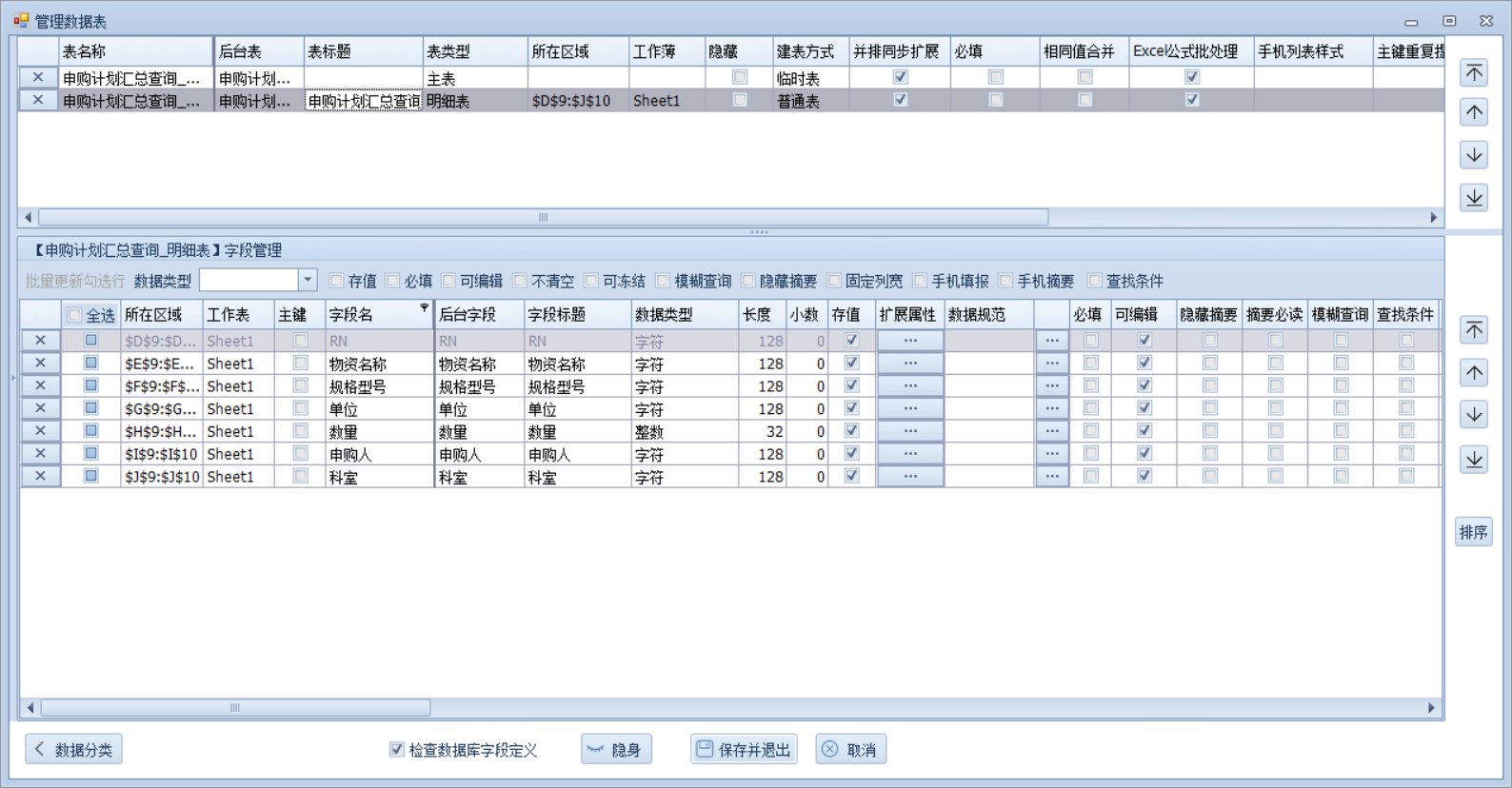Toggle 检查数据库字段定义 checkbox
This screenshot has height=788, width=1512.
pos(397,750)
